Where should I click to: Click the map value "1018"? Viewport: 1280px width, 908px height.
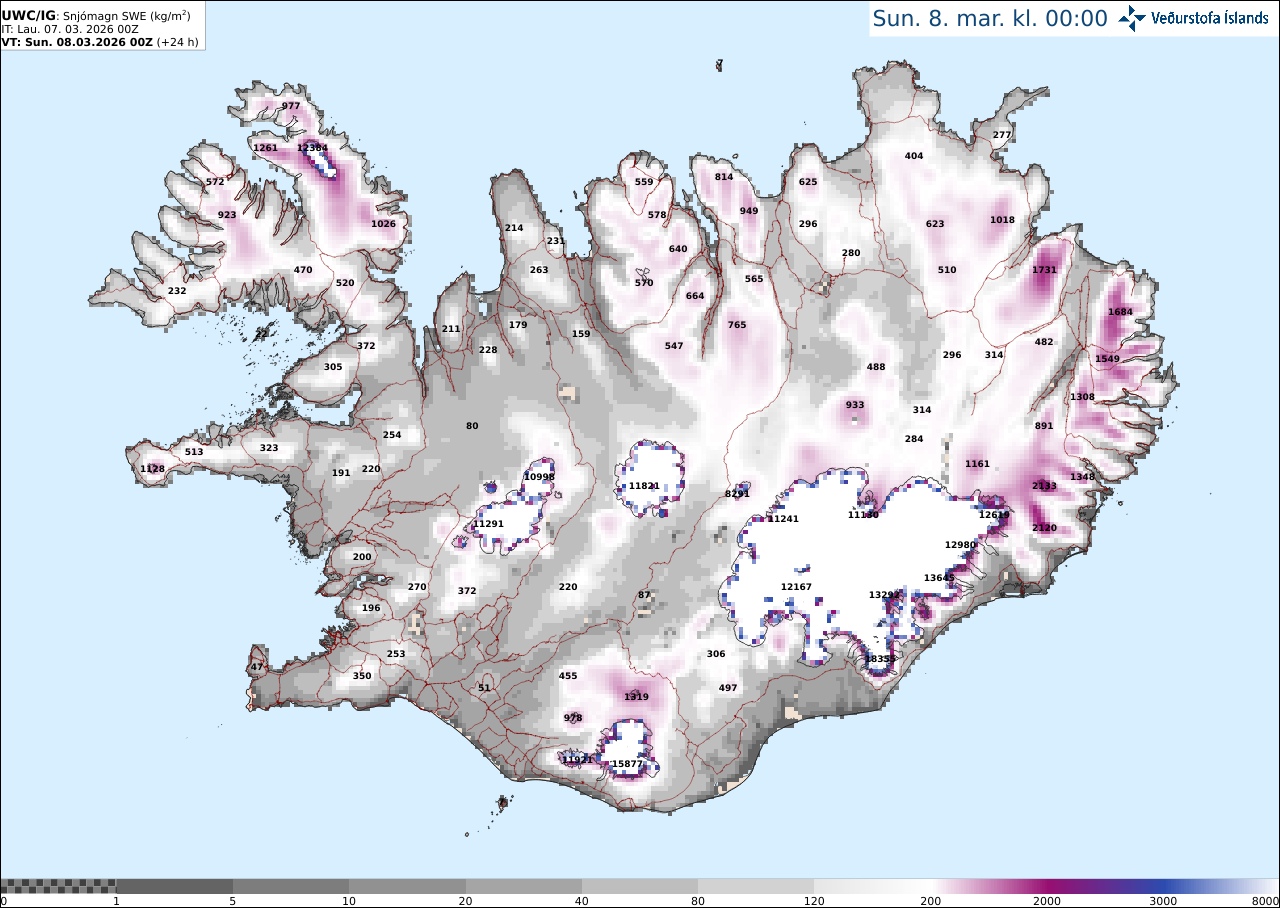(1002, 220)
